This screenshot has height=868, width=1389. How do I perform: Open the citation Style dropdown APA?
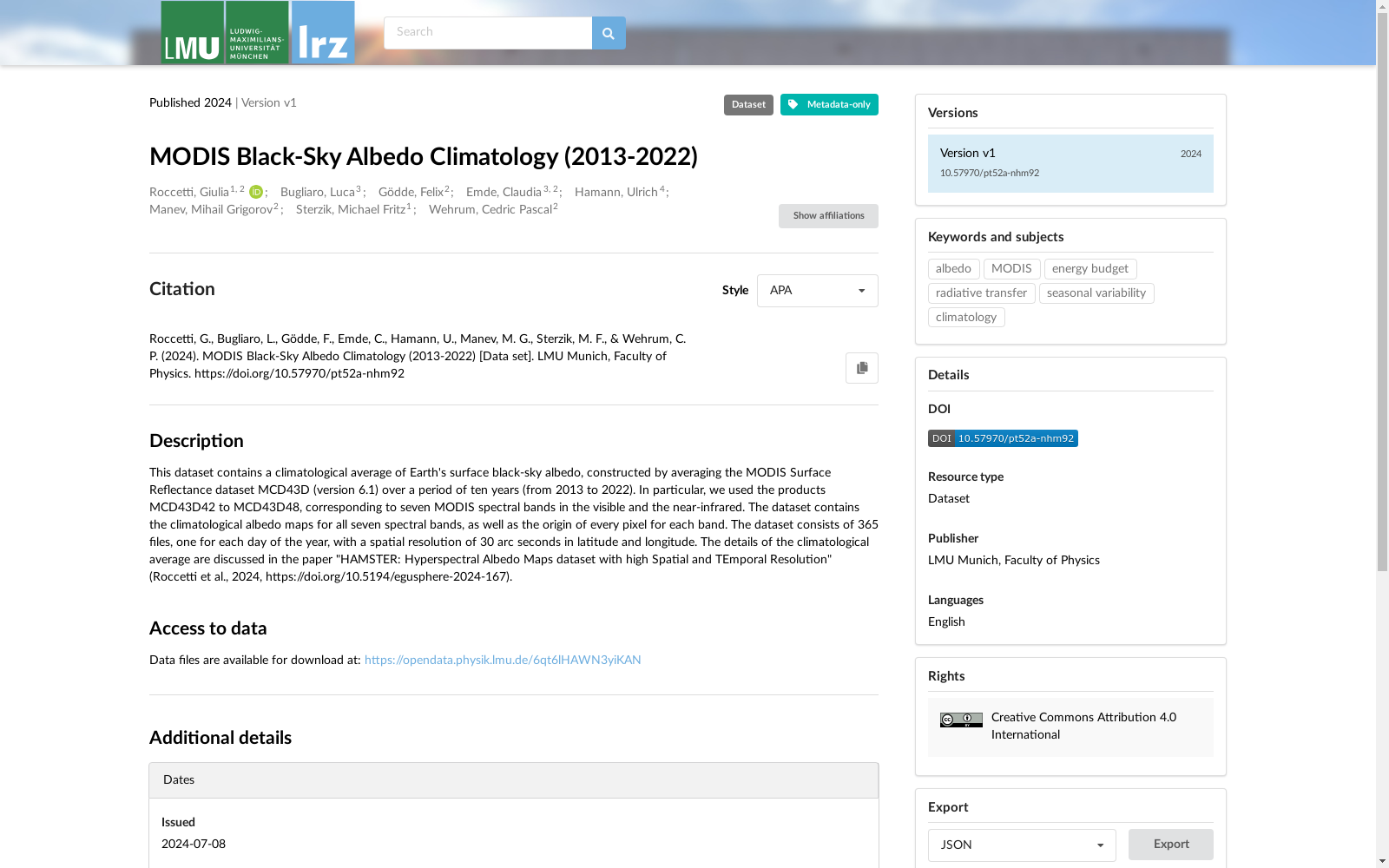818,291
